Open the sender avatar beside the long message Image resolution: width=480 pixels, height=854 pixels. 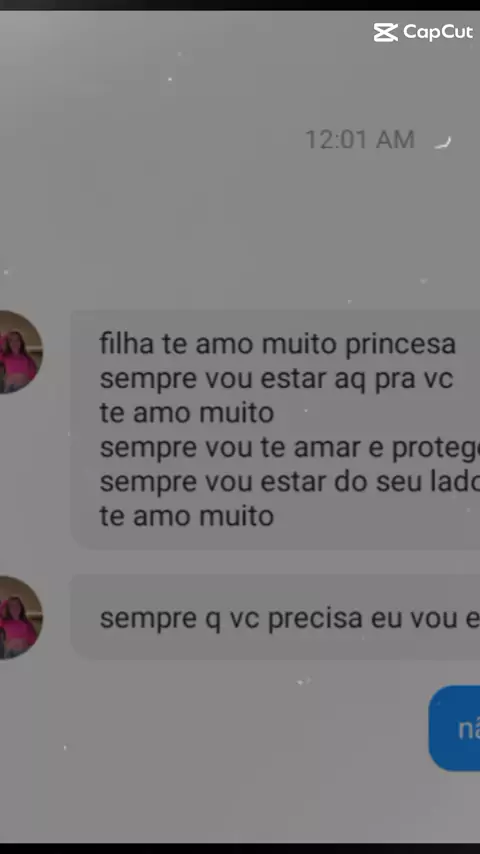21,352
